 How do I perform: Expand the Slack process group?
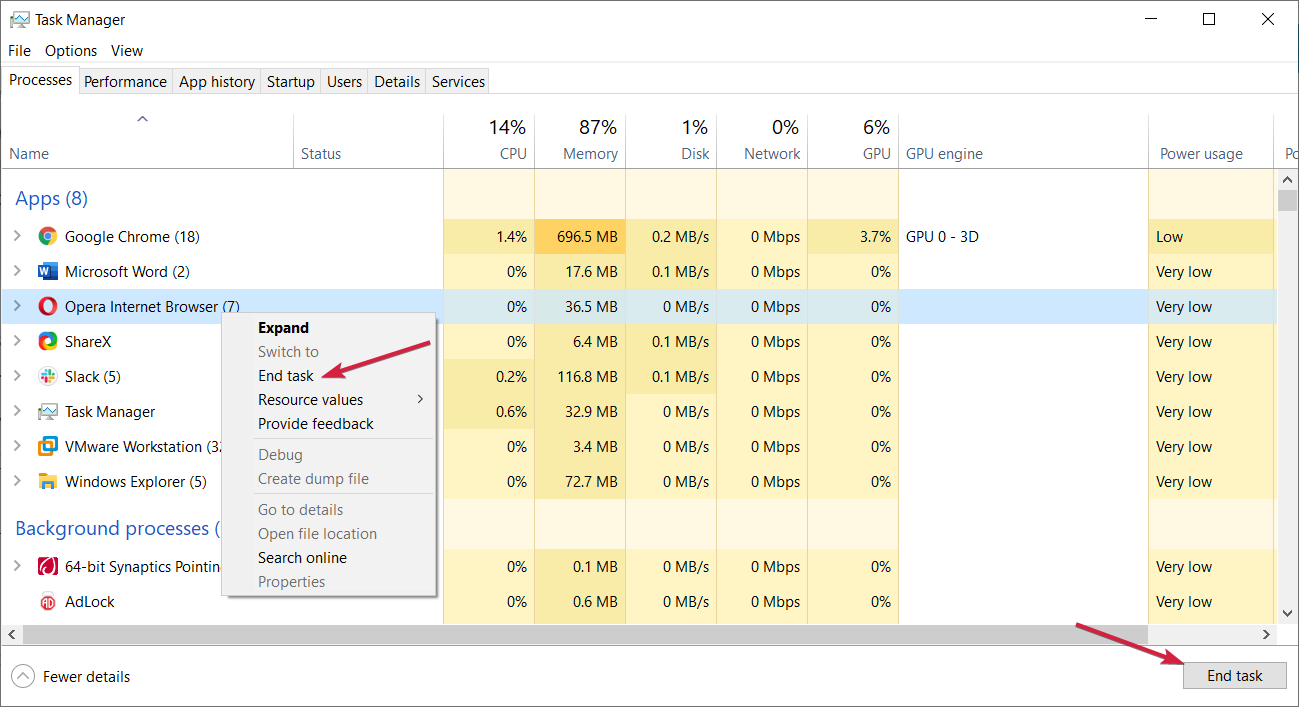click(17, 377)
